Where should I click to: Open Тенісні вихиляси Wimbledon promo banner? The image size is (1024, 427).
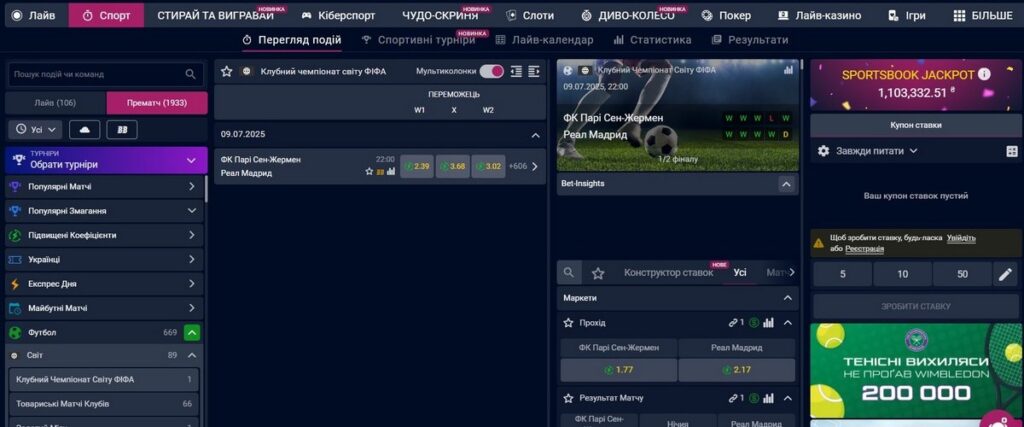pos(916,370)
